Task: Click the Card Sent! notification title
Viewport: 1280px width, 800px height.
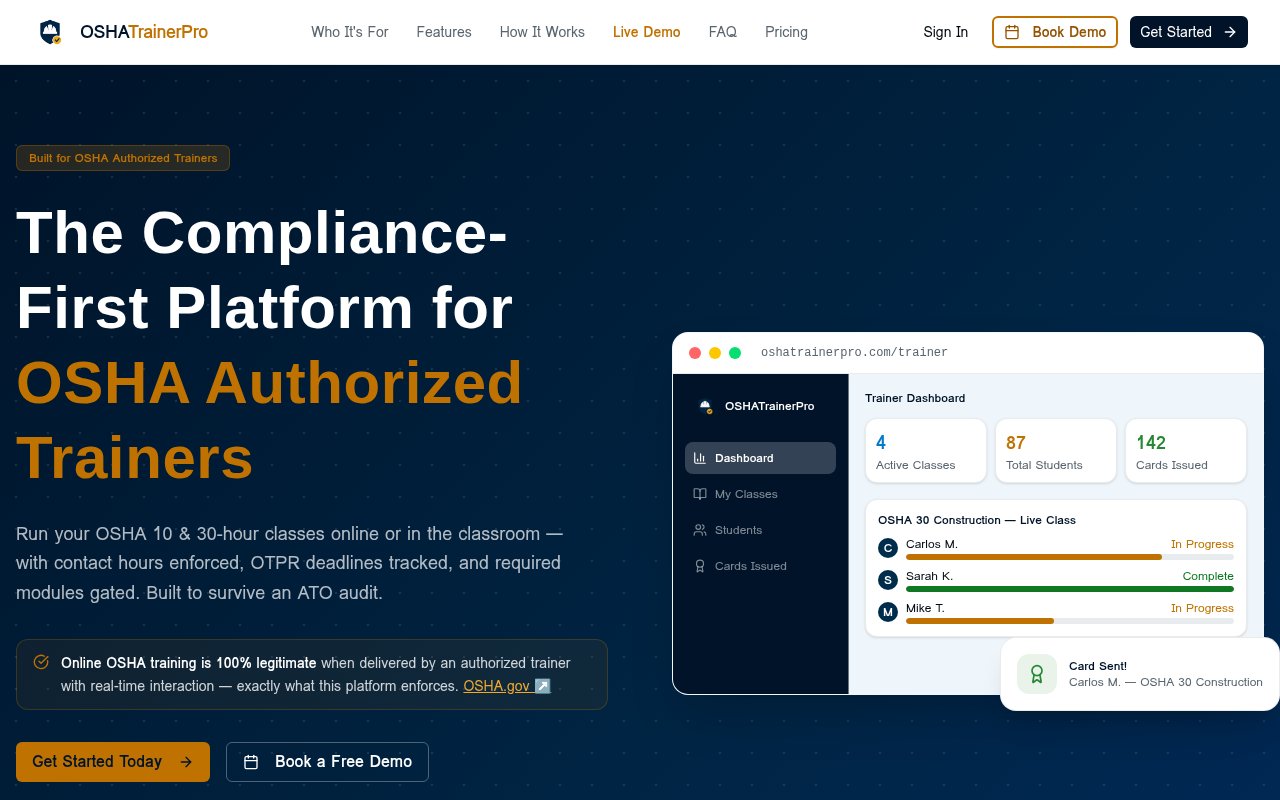Action: tap(1098, 666)
